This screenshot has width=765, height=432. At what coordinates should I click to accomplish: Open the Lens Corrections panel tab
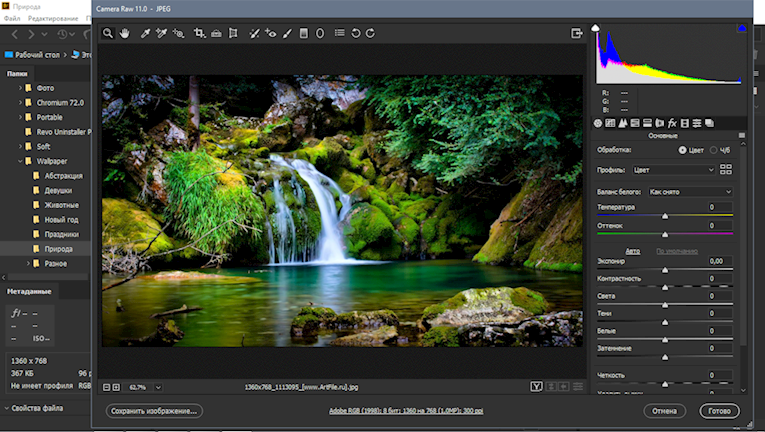(x=660, y=123)
